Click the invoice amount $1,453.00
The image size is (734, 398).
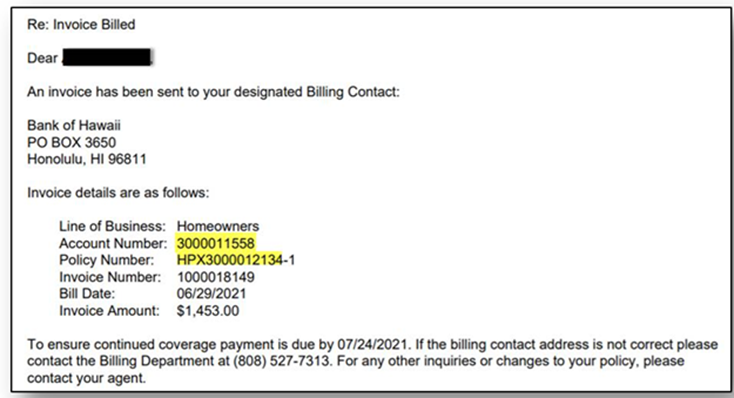[x=208, y=310]
